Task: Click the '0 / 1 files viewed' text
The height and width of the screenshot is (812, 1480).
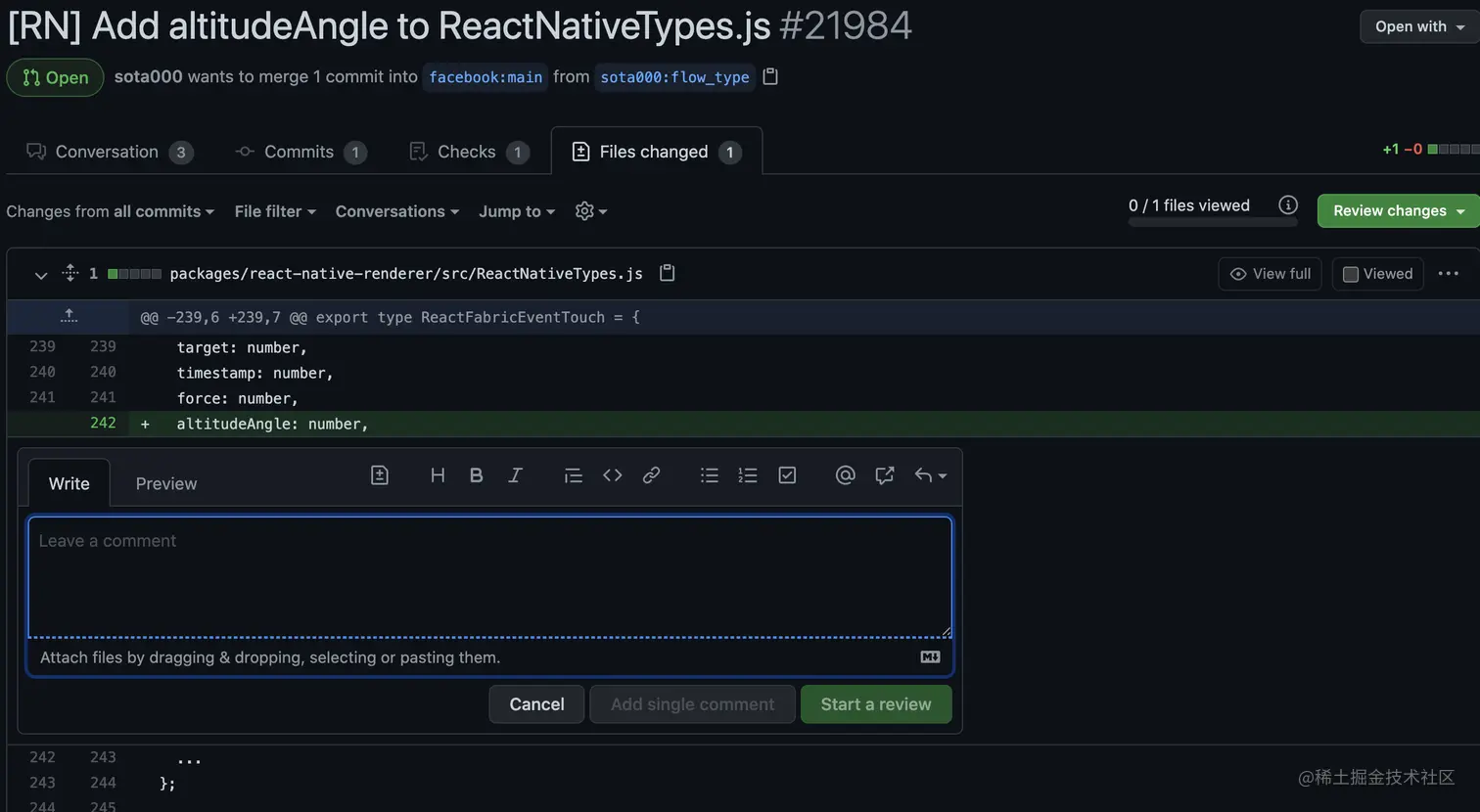Action: pyautogui.click(x=1189, y=205)
